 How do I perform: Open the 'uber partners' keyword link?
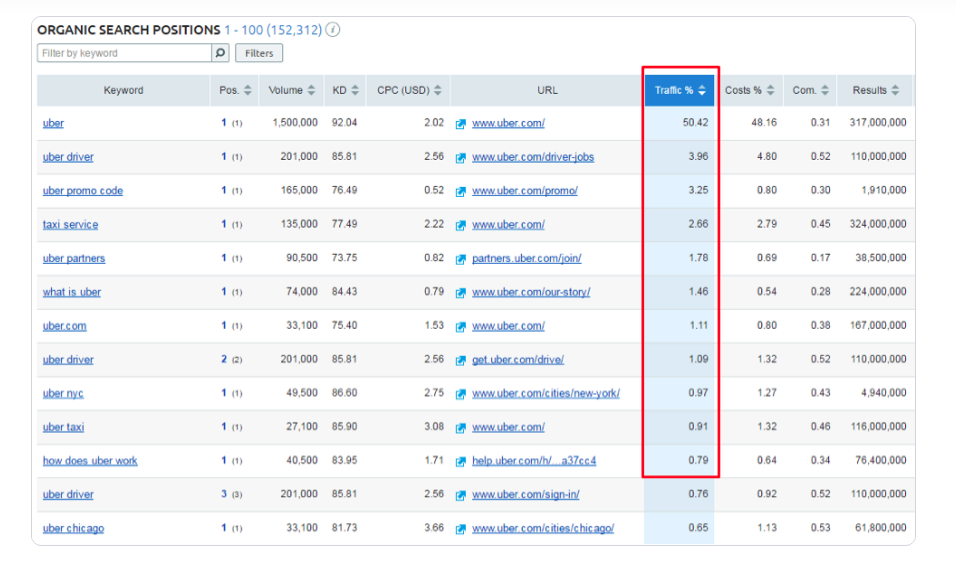click(x=74, y=259)
